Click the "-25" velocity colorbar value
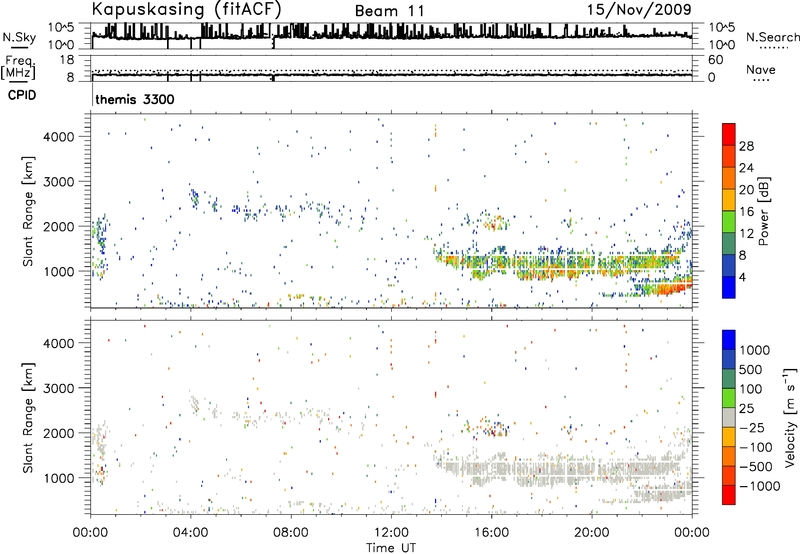 (751, 428)
